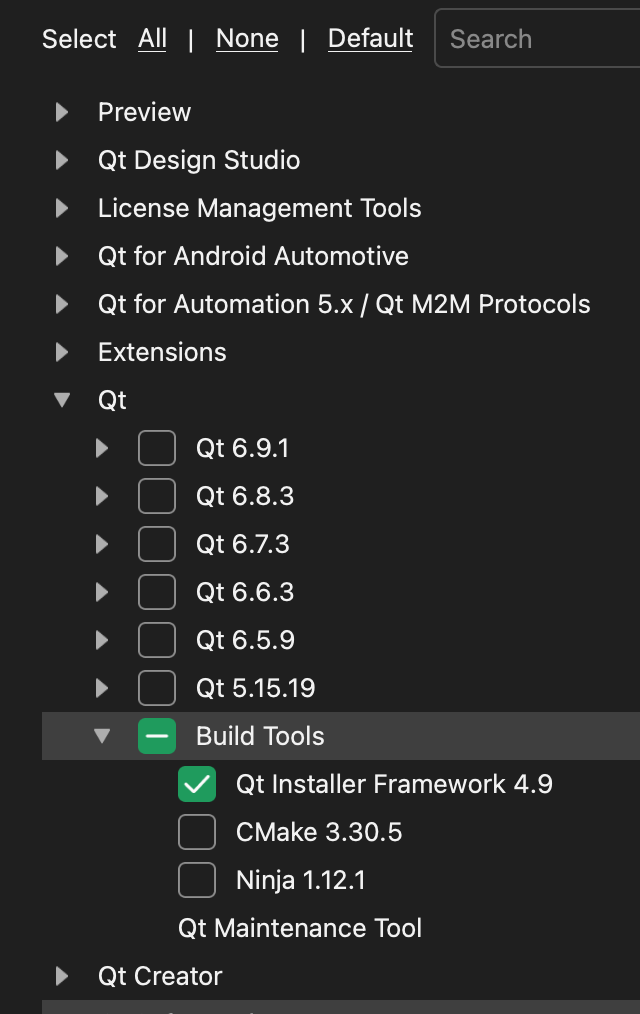Expand the Qt 6.9.1 arrow
640x1014 pixels.
(x=101, y=448)
